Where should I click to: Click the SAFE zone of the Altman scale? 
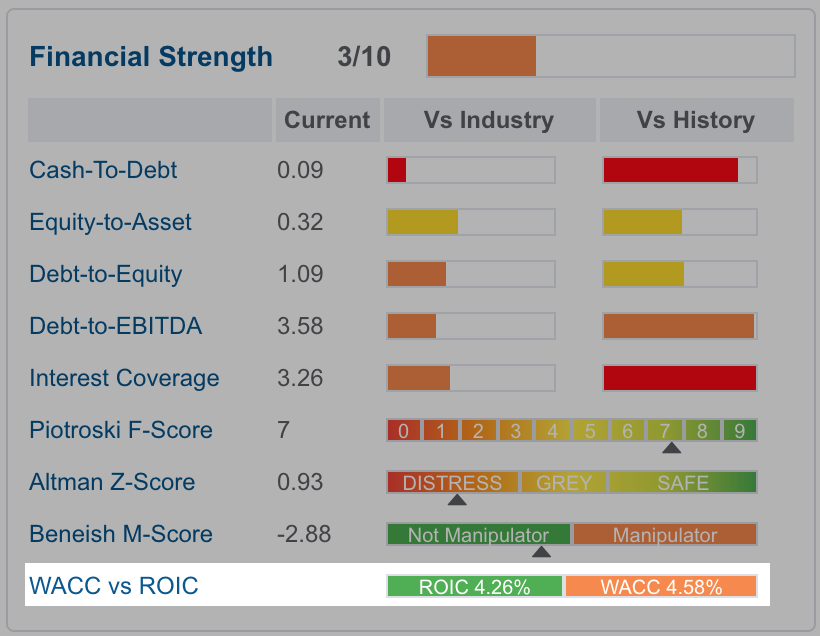pos(683,482)
